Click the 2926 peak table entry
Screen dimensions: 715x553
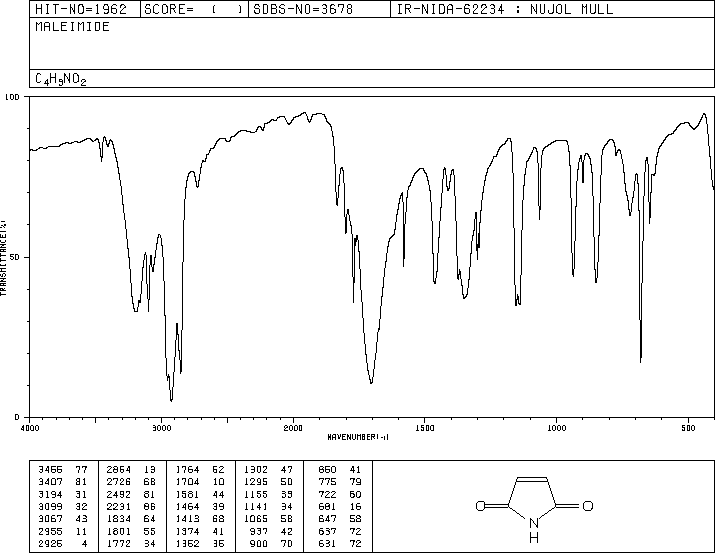(62, 544)
